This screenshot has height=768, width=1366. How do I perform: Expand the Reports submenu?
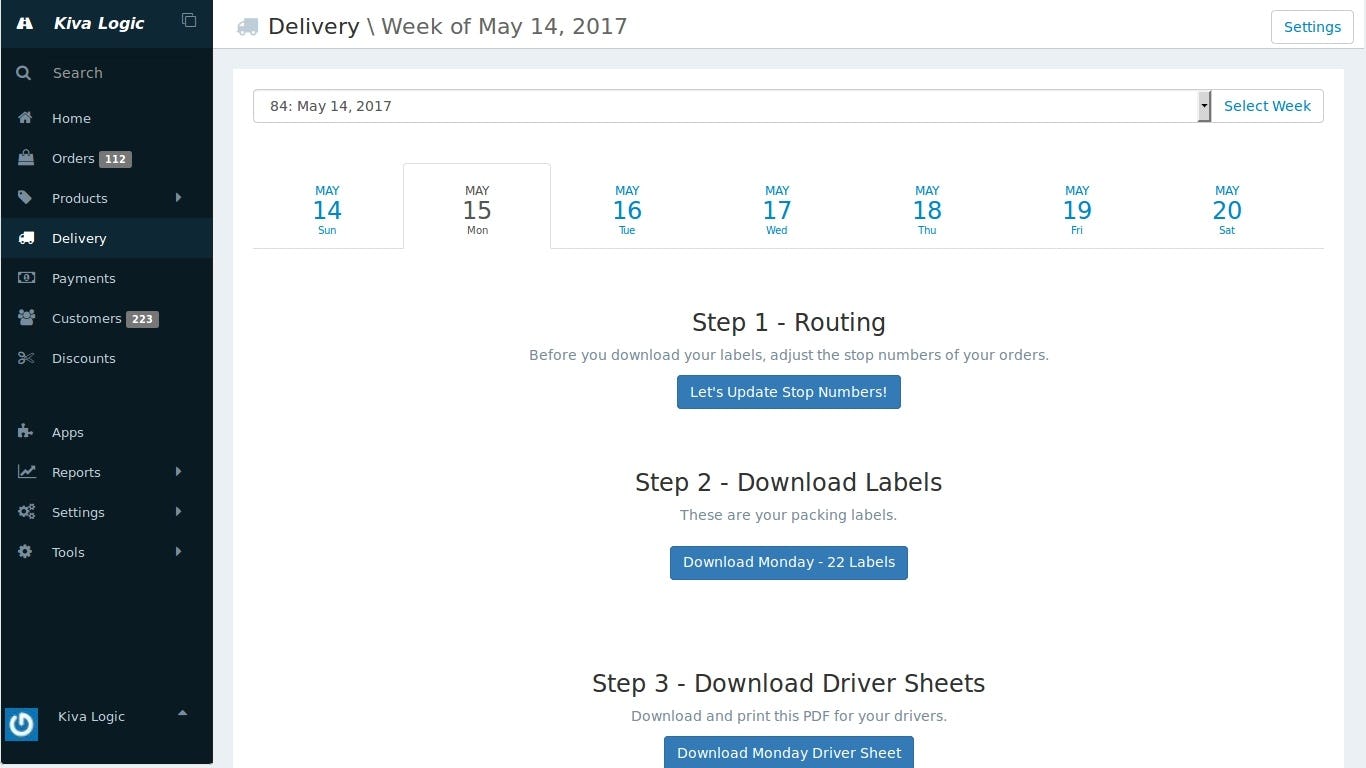tap(178, 471)
